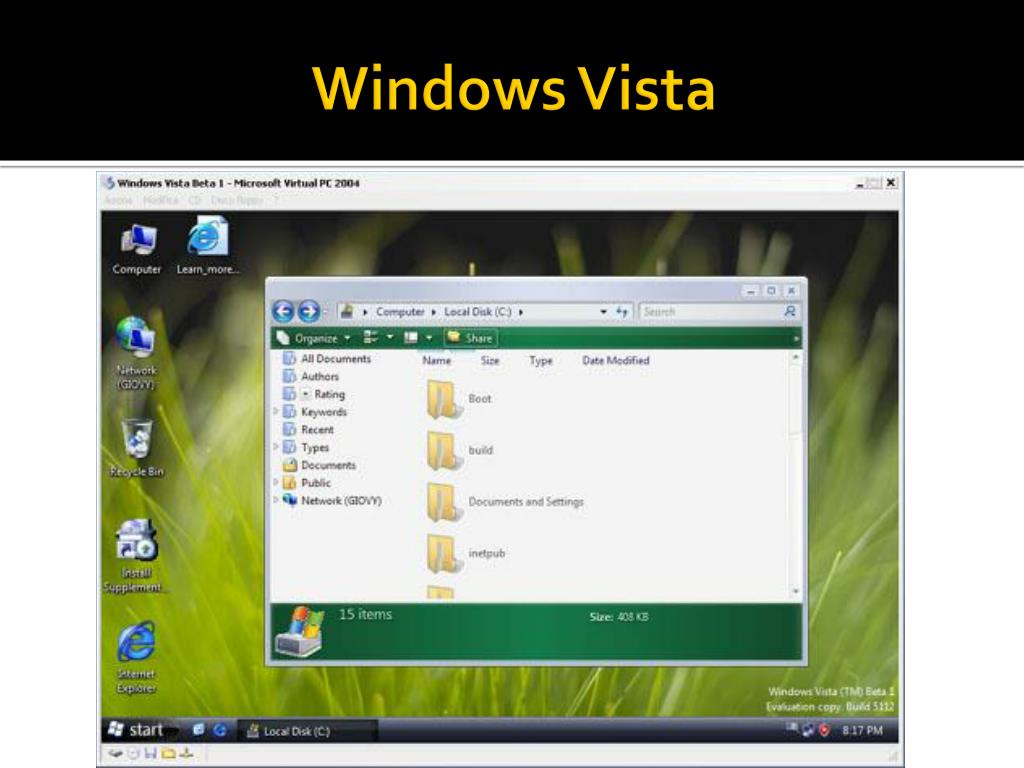This screenshot has width=1024, height=768.
Task: Expand the Types tree node
Action: pos(276,447)
